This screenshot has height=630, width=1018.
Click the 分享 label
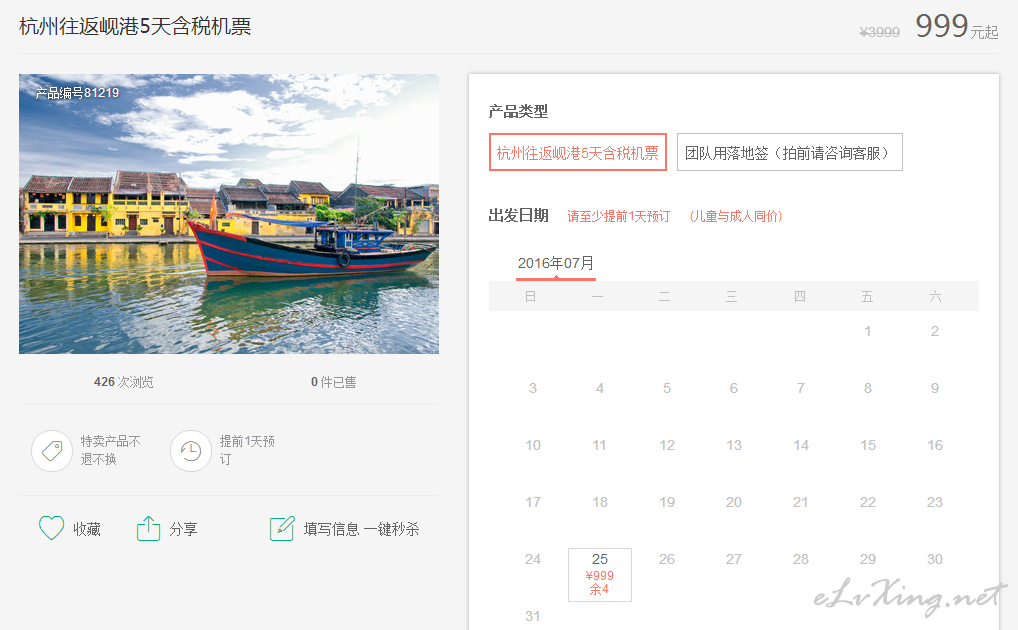(183, 529)
